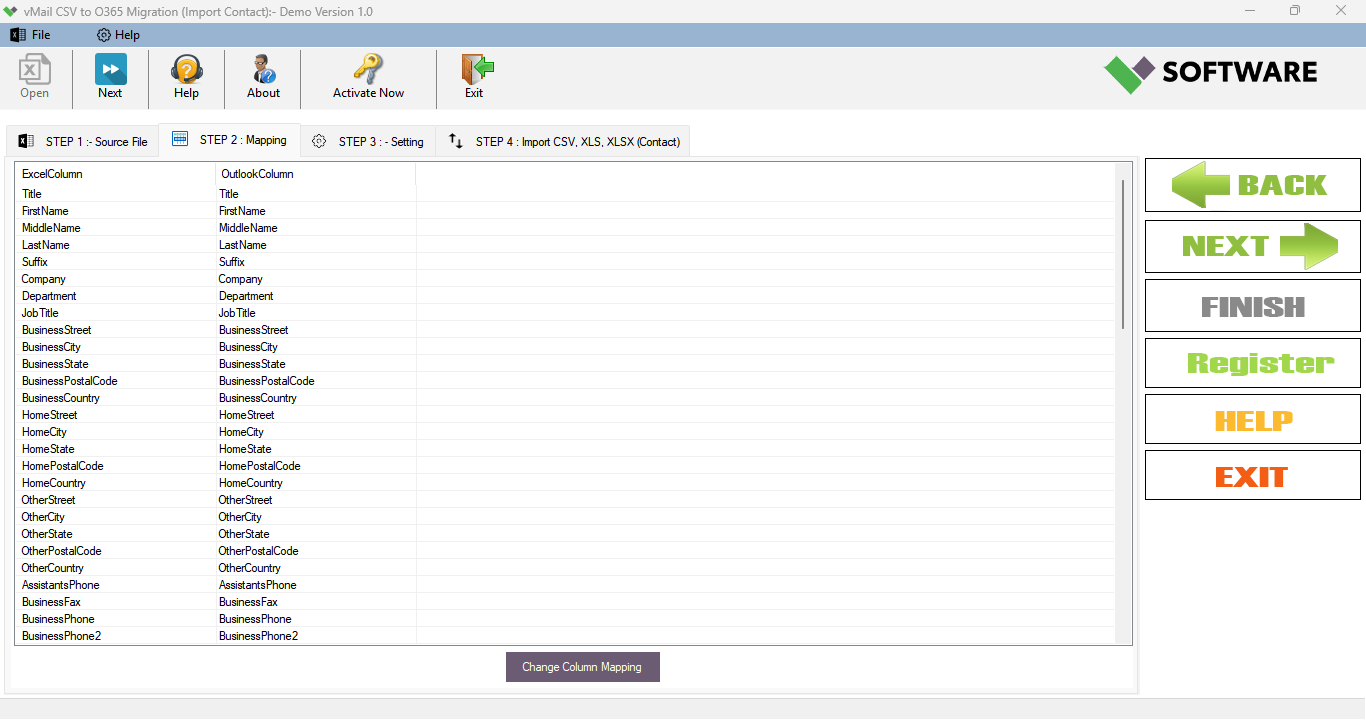Screen dimensions: 1366x720
Task: Click the green NEXT arrow button
Action: tap(1252, 246)
